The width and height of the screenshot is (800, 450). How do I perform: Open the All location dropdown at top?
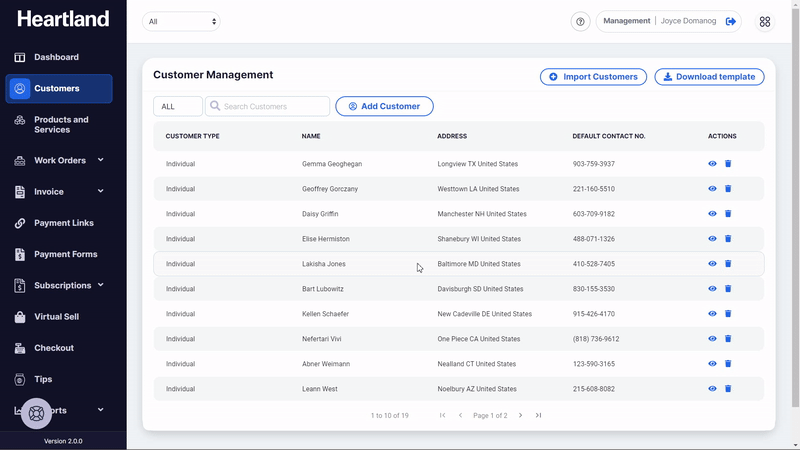[x=181, y=21]
